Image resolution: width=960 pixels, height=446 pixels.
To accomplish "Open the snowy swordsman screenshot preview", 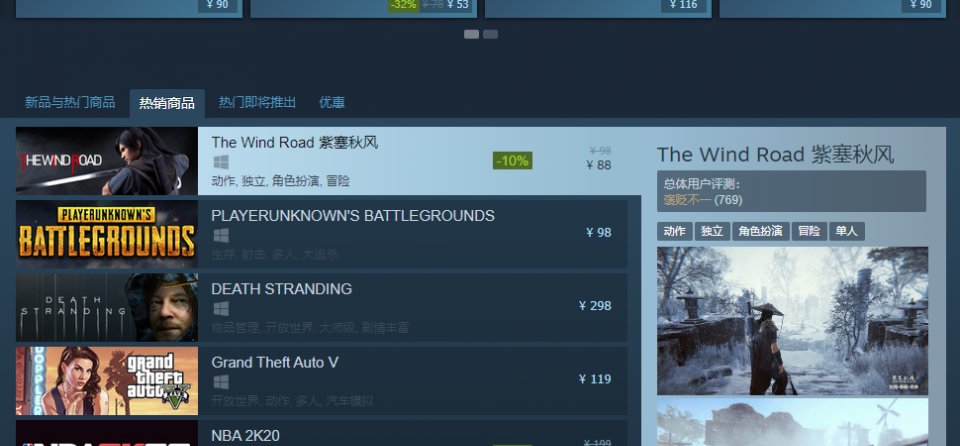I will pos(792,321).
